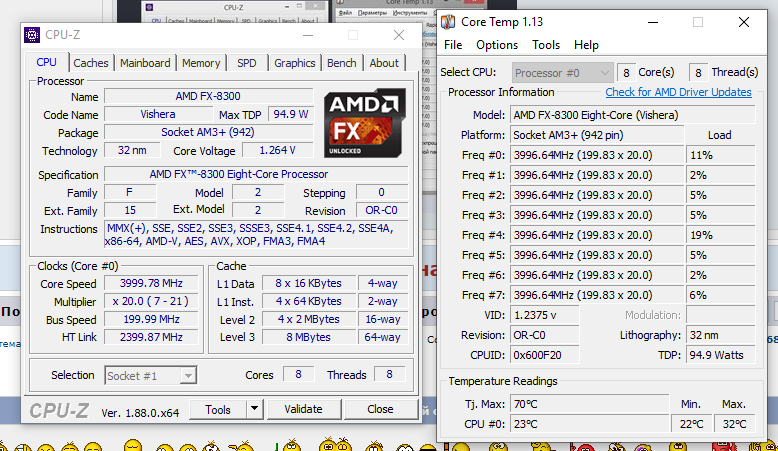
Task: Click the VID 1.2375 v value
Action: 545,315
